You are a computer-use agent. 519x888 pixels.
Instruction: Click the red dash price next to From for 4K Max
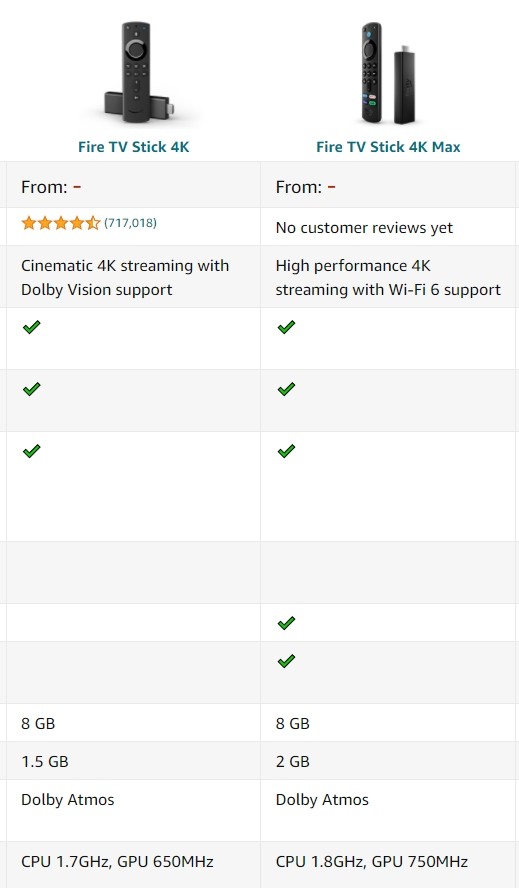click(331, 187)
